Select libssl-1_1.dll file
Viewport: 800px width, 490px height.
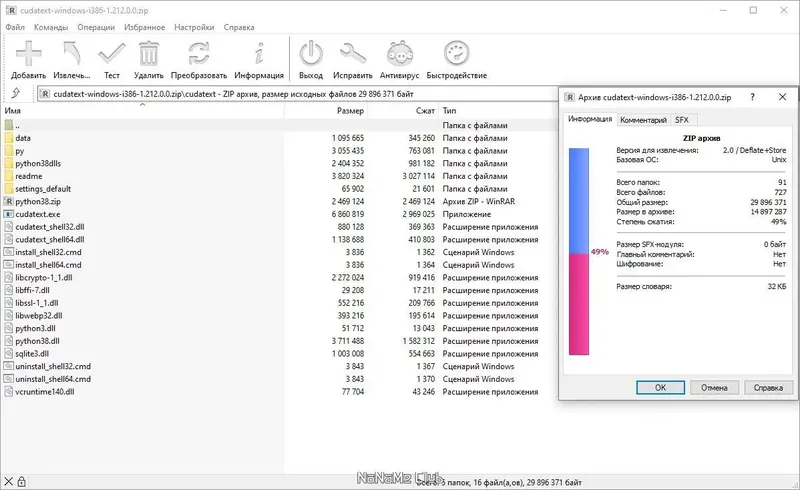pyautogui.click(x=37, y=303)
